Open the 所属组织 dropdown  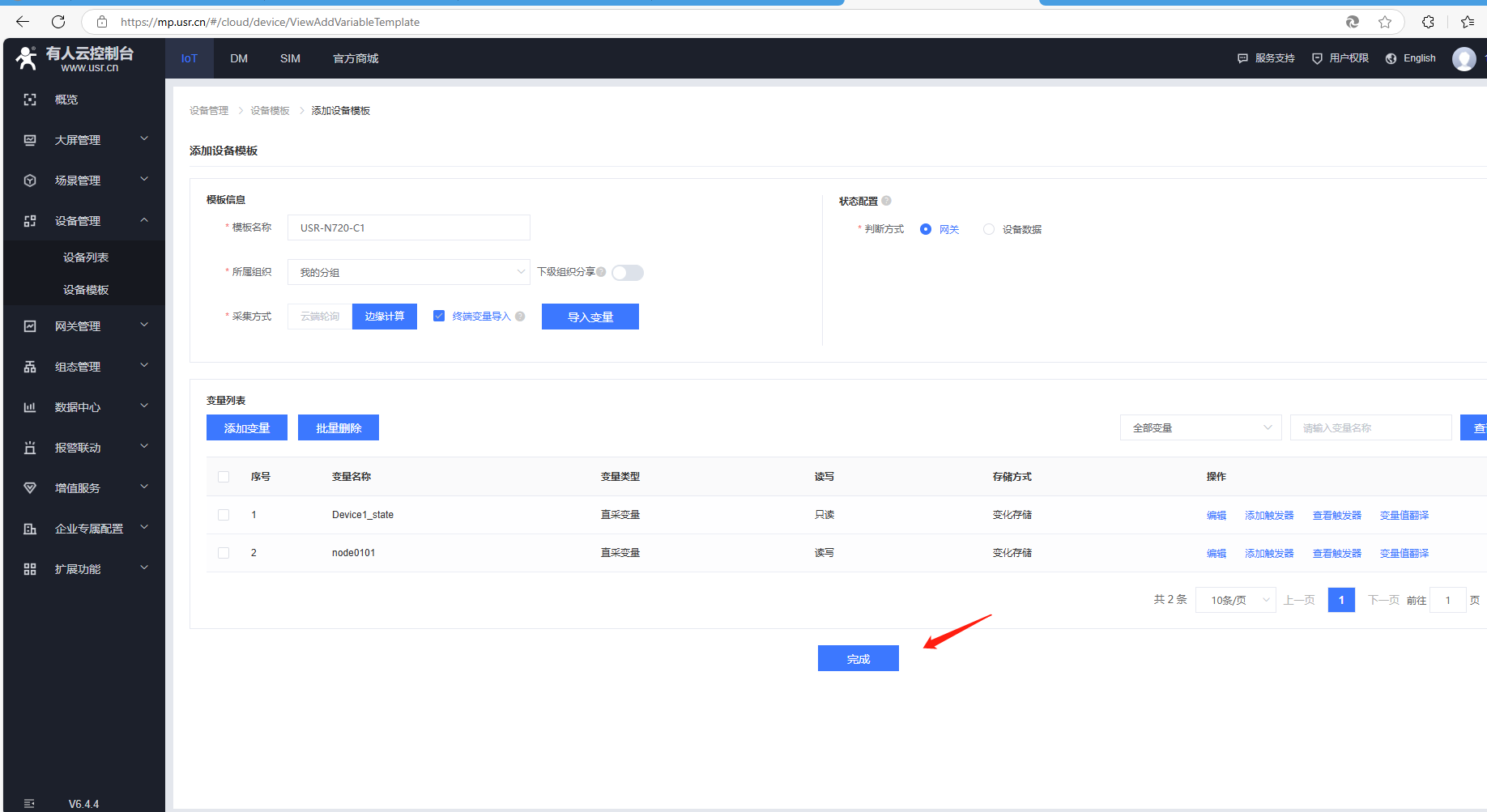[x=408, y=272]
